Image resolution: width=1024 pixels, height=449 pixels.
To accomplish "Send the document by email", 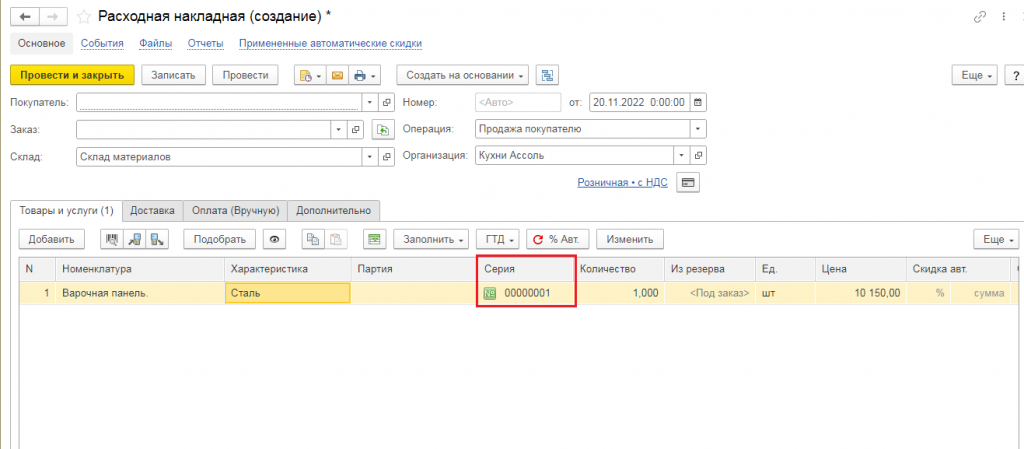I will pos(337,75).
